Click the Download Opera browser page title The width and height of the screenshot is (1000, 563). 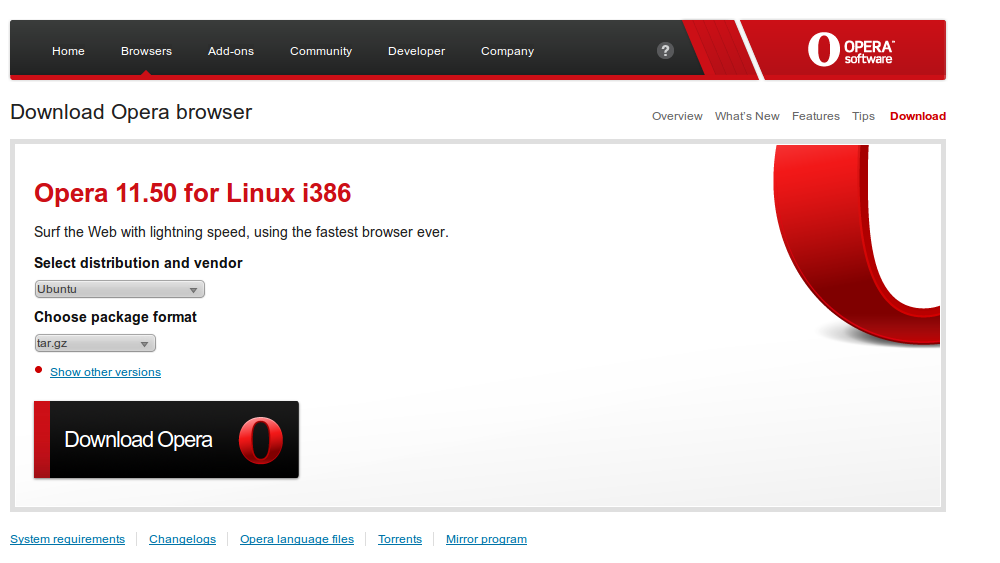(131, 112)
